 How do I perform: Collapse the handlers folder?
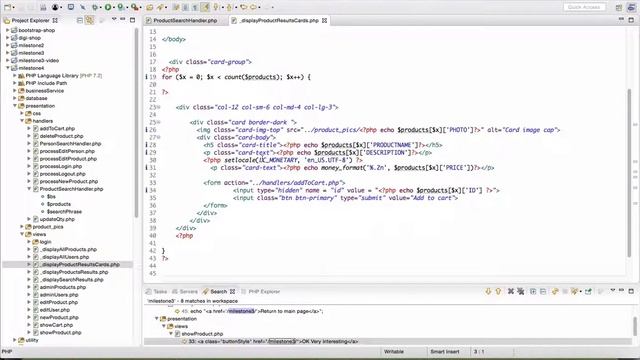[22, 121]
